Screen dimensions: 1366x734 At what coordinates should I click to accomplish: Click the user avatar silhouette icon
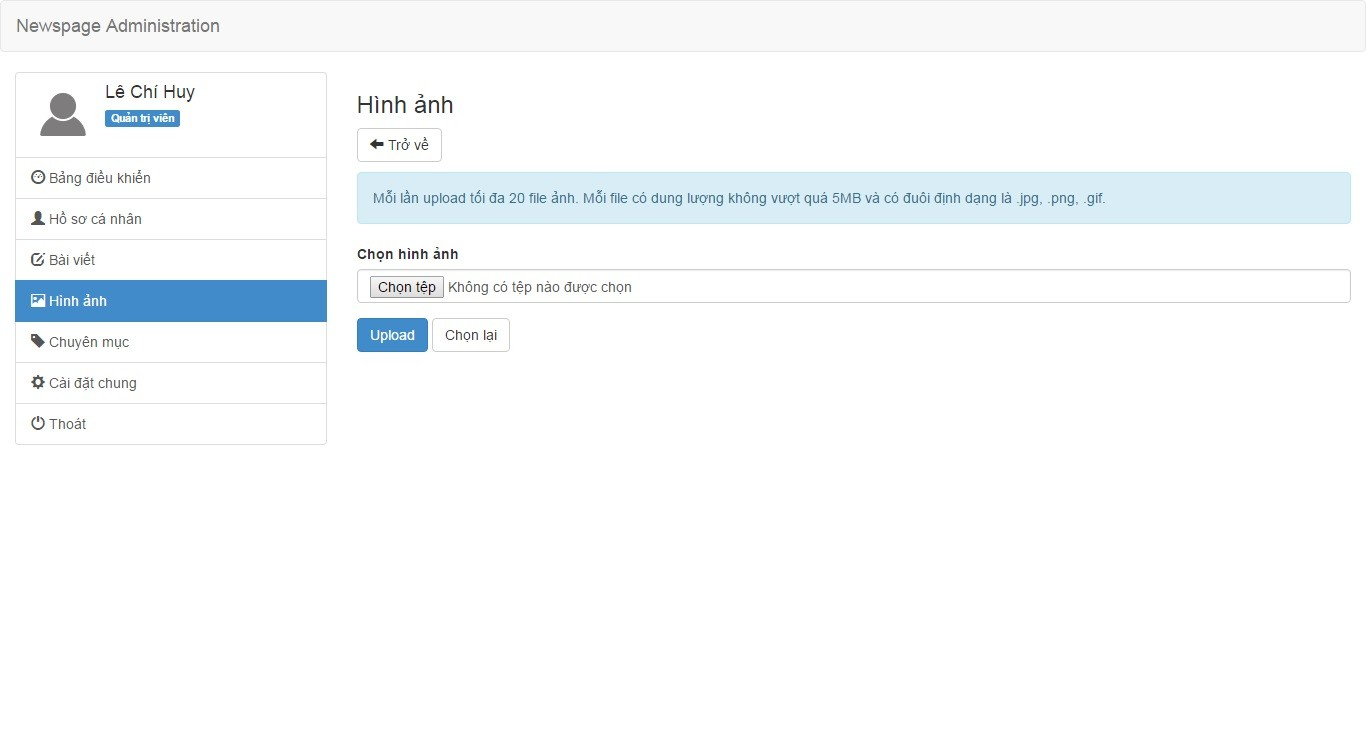tap(63, 114)
